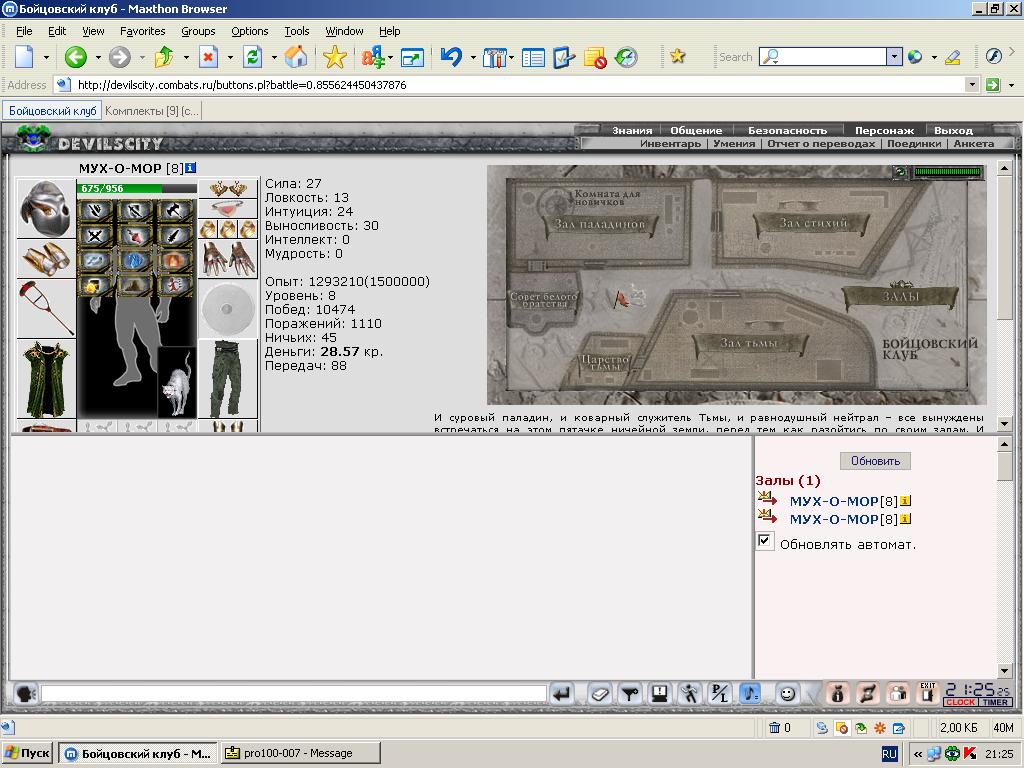Click the red X Stop button
The image size is (1024, 768).
[208, 57]
